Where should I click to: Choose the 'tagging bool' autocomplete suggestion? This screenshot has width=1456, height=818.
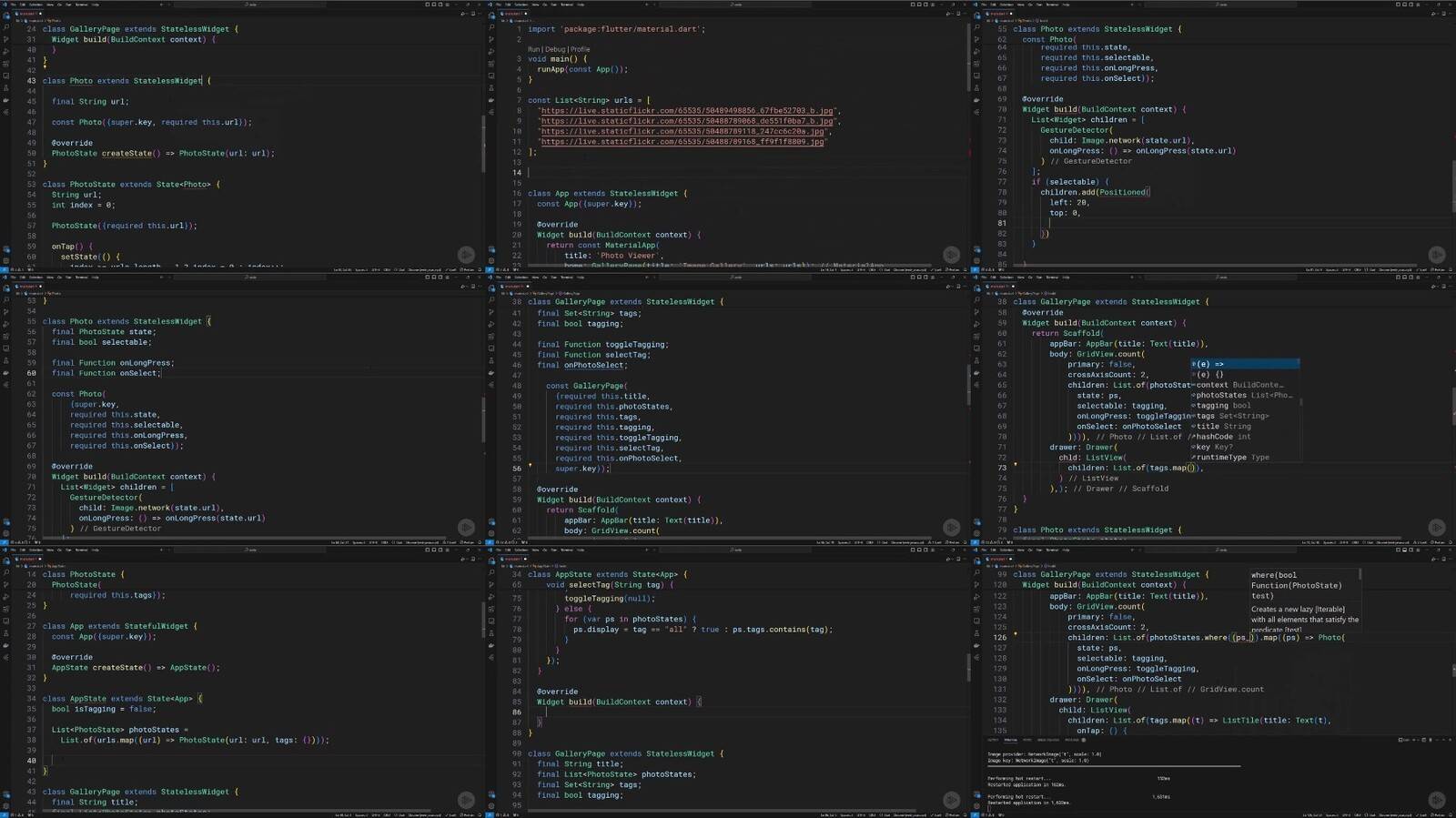(1223, 406)
